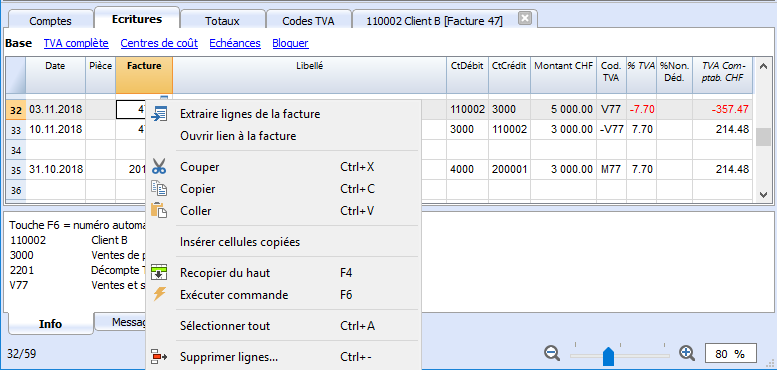The image size is (777, 370).
Task: Click the 200001 credit account cell
Action: tap(509, 170)
